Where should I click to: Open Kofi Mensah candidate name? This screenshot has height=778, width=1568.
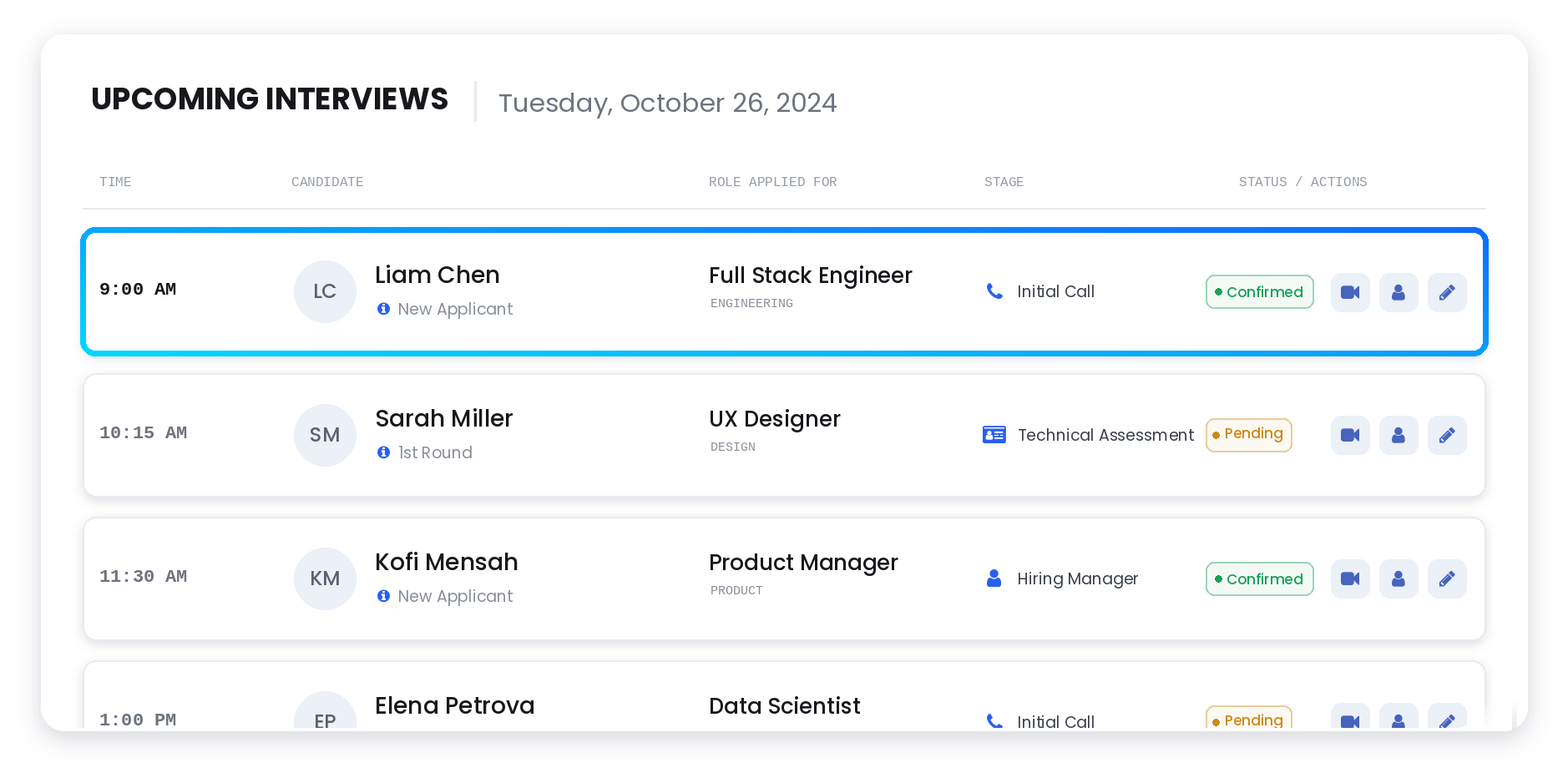pyautogui.click(x=447, y=562)
